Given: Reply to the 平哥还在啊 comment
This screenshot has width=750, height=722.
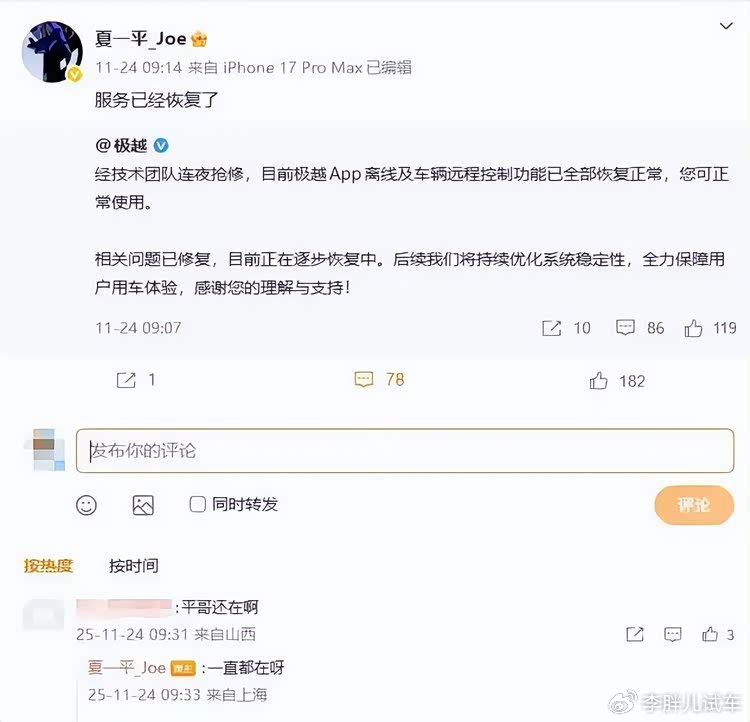Looking at the screenshot, I should pyautogui.click(x=673, y=634).
